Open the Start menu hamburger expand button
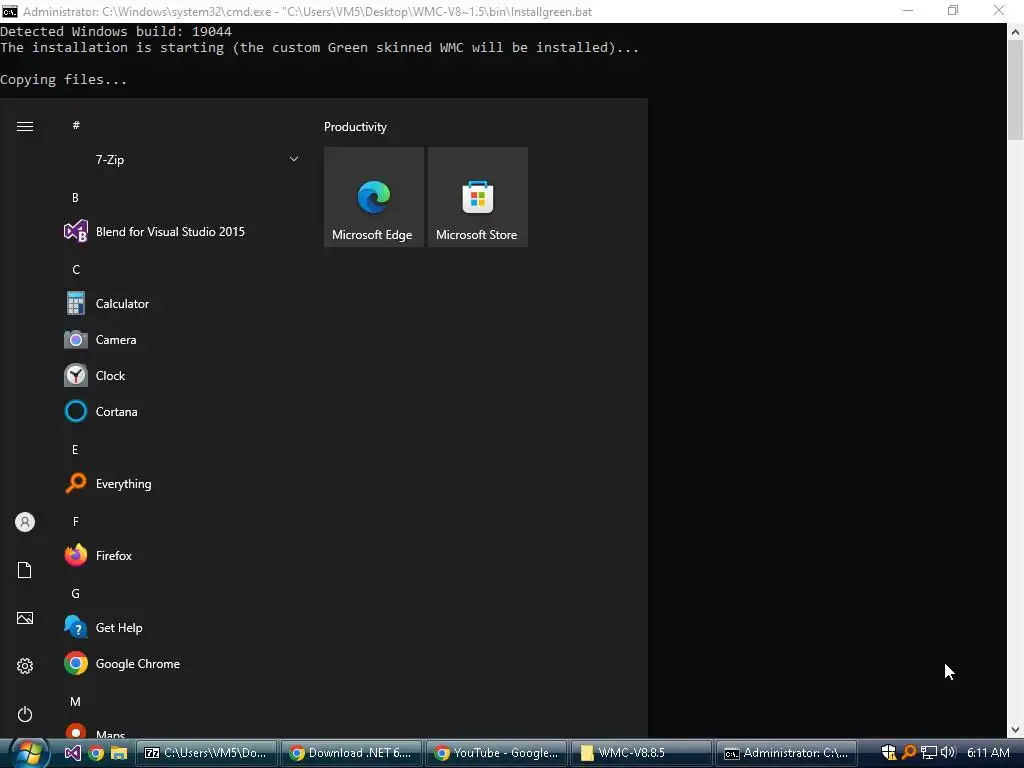 tap(25, 126)
